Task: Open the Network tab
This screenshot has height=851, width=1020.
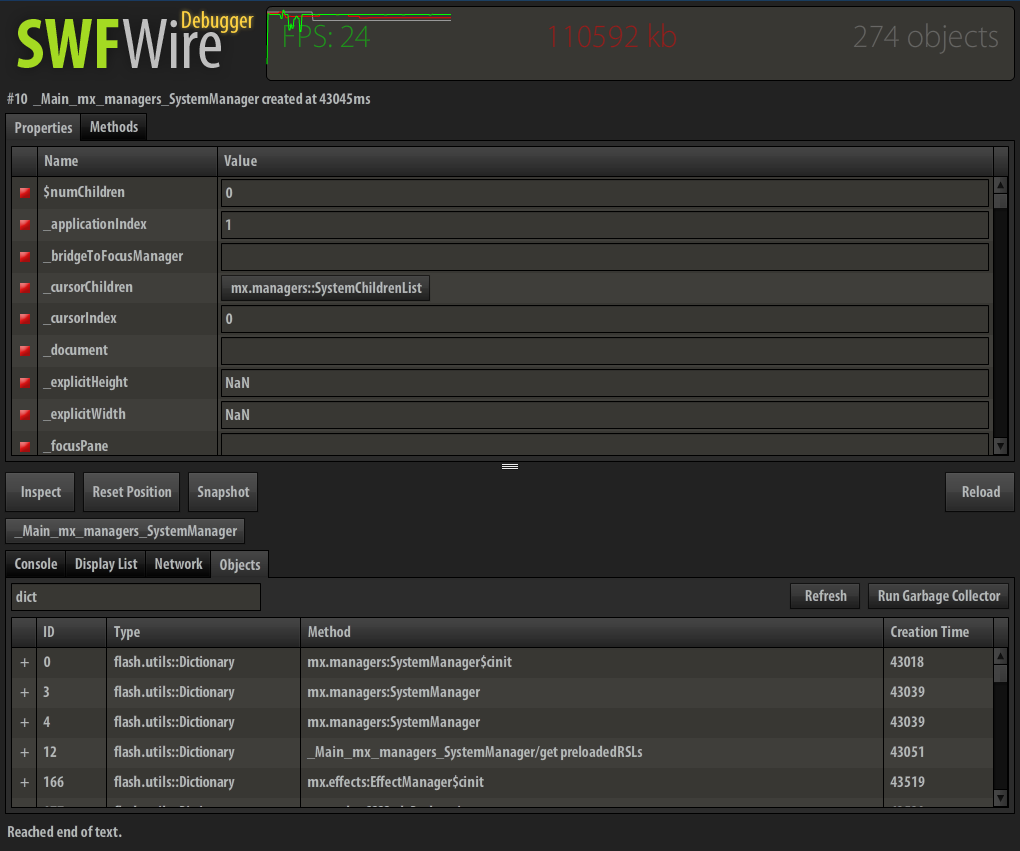Action: (178, 564)
